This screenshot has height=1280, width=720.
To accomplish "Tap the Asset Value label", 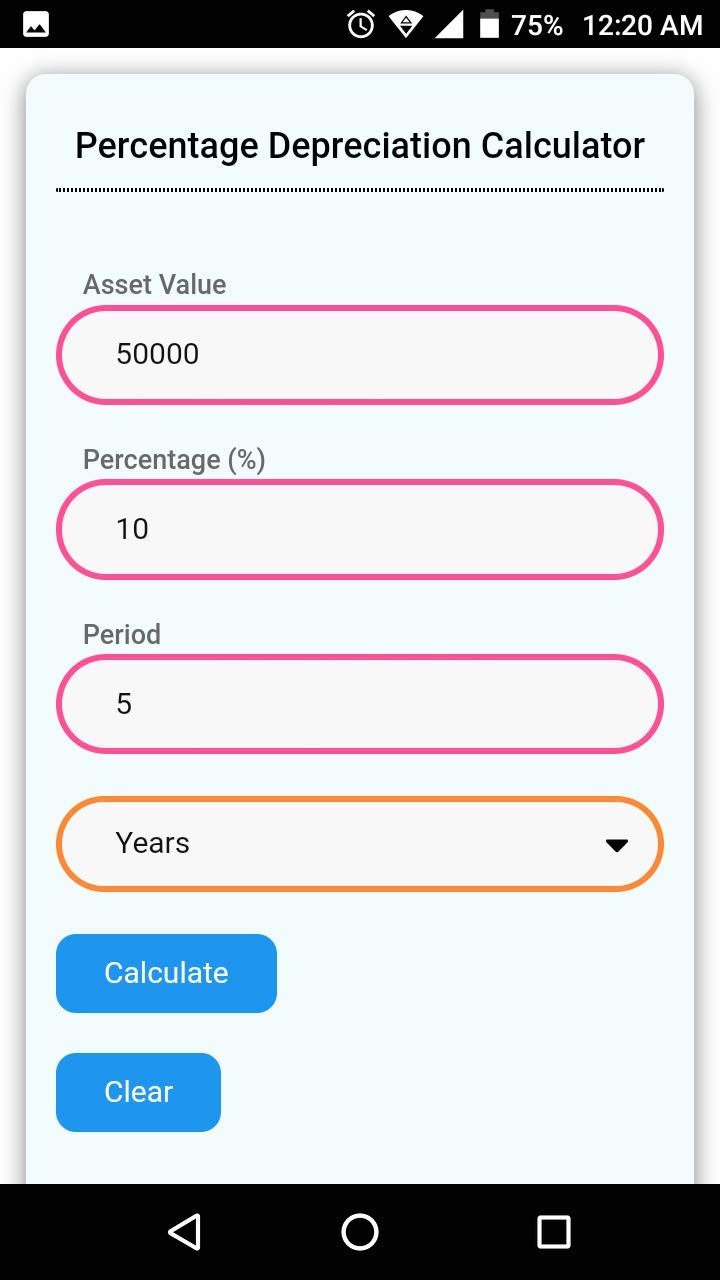I will [x=155, y=285].
